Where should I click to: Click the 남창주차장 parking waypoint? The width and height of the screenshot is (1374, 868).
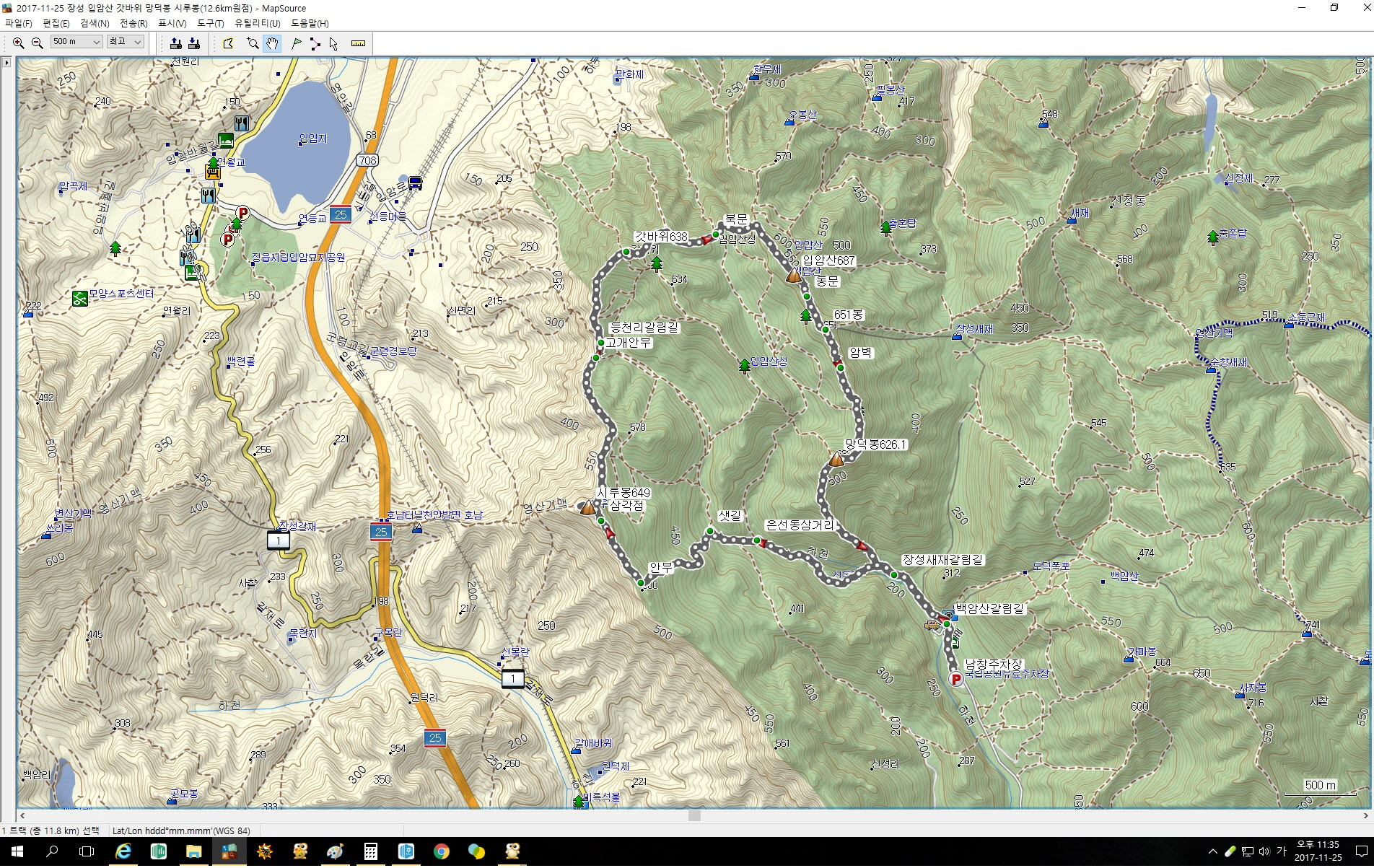click(956, 679)
